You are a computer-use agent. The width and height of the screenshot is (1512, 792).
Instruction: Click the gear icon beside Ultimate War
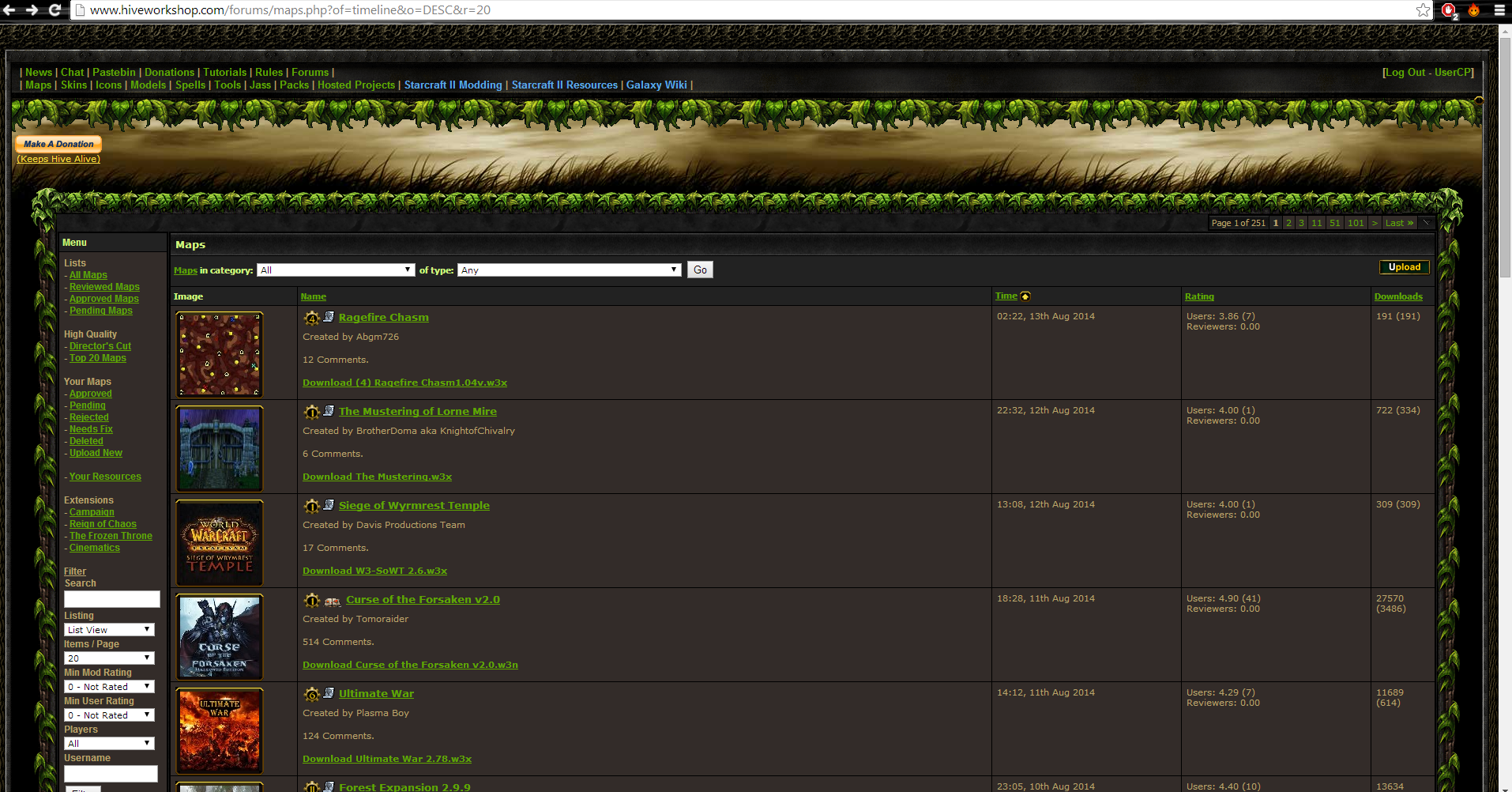coord(312,694)
